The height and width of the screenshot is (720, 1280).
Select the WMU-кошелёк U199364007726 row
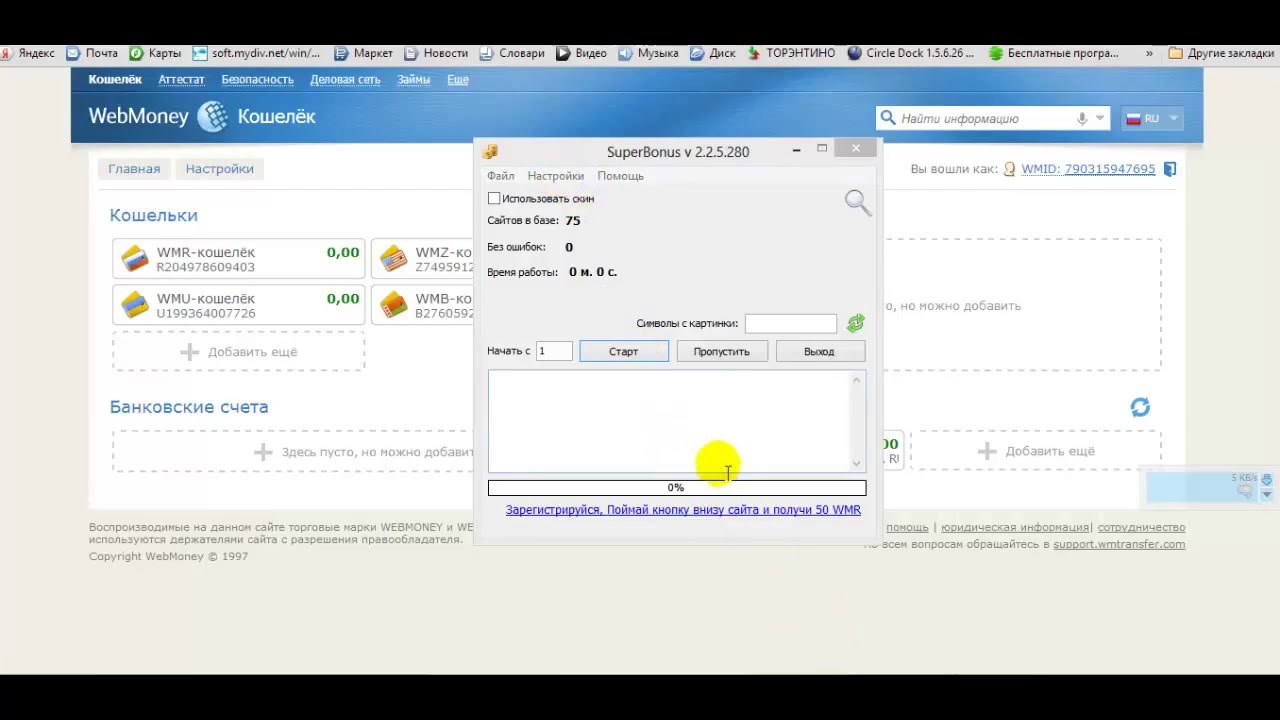coord(238,305)
